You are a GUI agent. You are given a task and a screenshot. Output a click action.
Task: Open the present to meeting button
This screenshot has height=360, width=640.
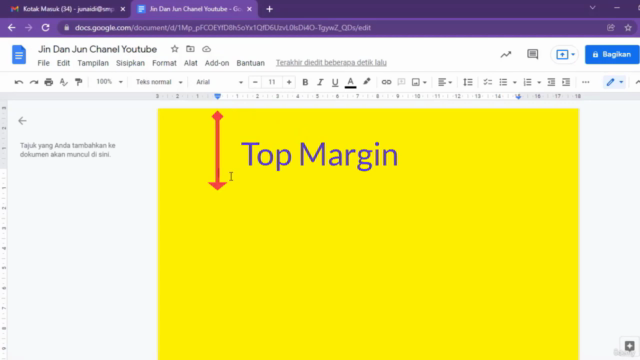(565, 54)
